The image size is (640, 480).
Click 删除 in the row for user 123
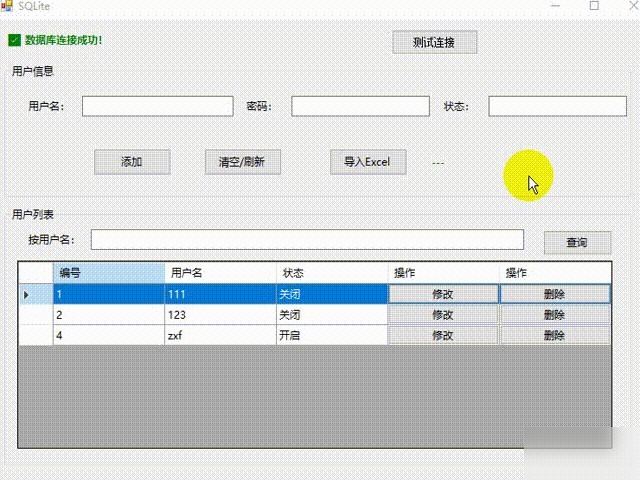point(555,315)
